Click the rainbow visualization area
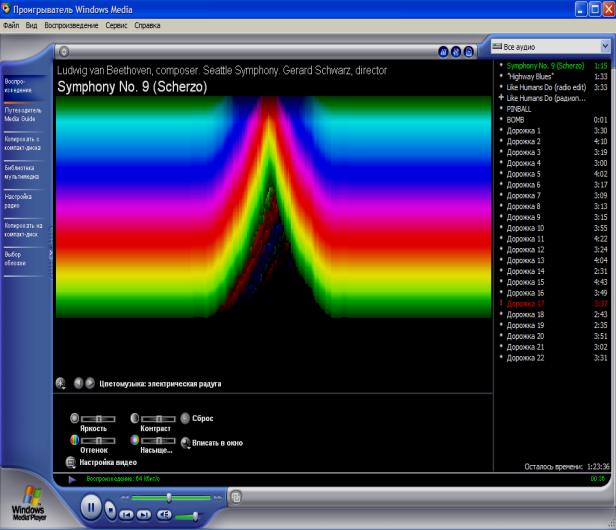 273,207
